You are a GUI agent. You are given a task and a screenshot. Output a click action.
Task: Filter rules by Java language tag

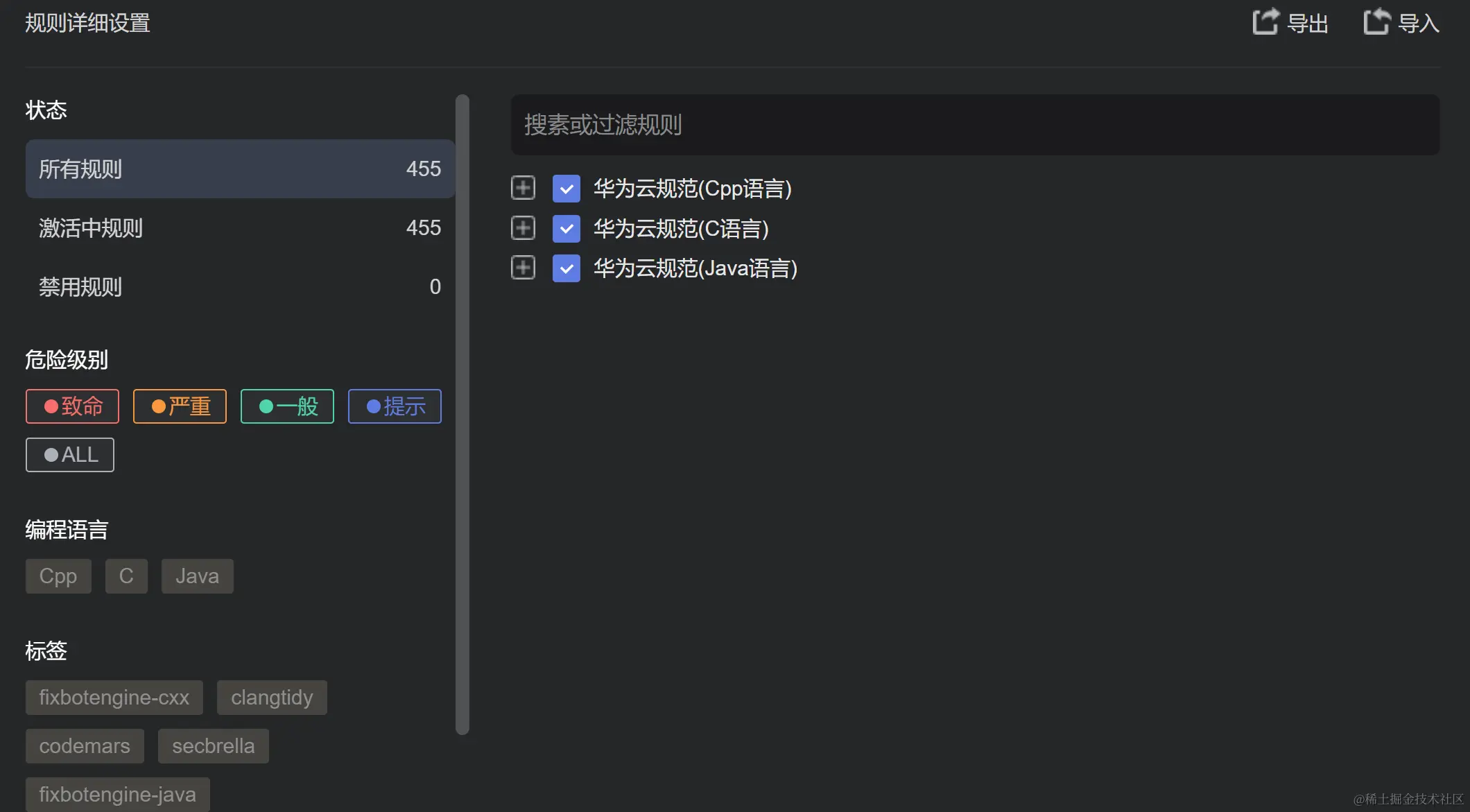pos(197,576)
